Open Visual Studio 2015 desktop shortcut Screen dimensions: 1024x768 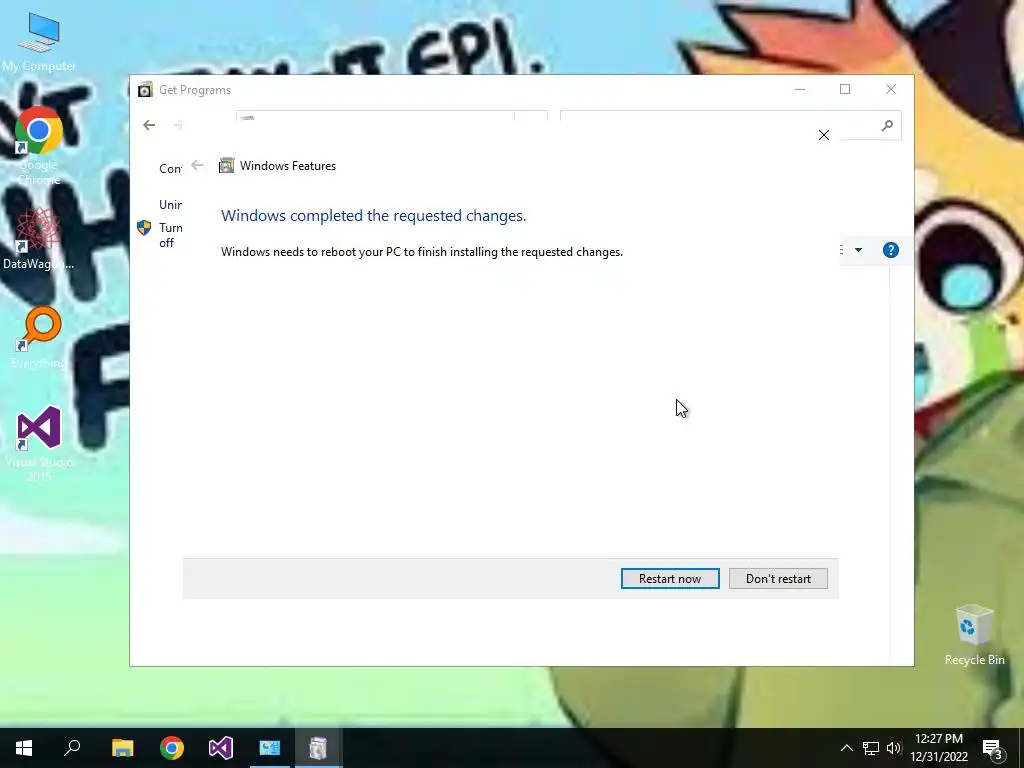39,443
